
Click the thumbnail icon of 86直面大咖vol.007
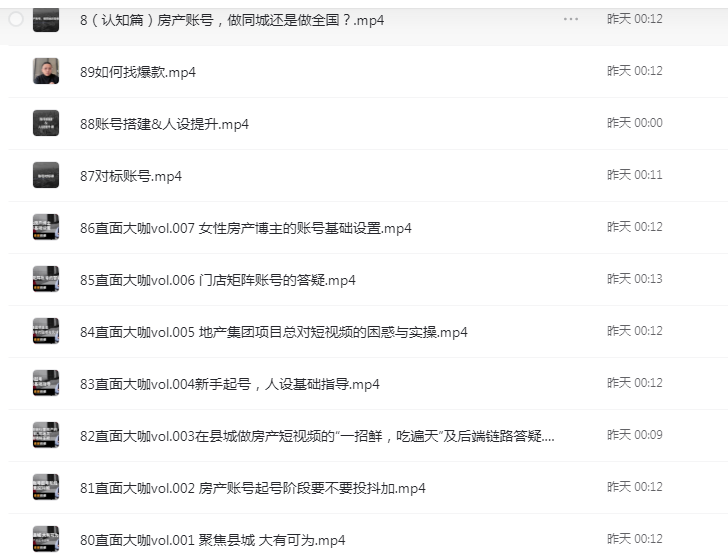(46, 227)
